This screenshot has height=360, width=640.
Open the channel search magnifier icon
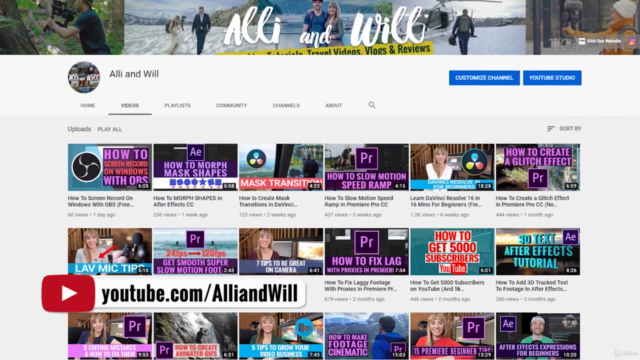(372, 105)
